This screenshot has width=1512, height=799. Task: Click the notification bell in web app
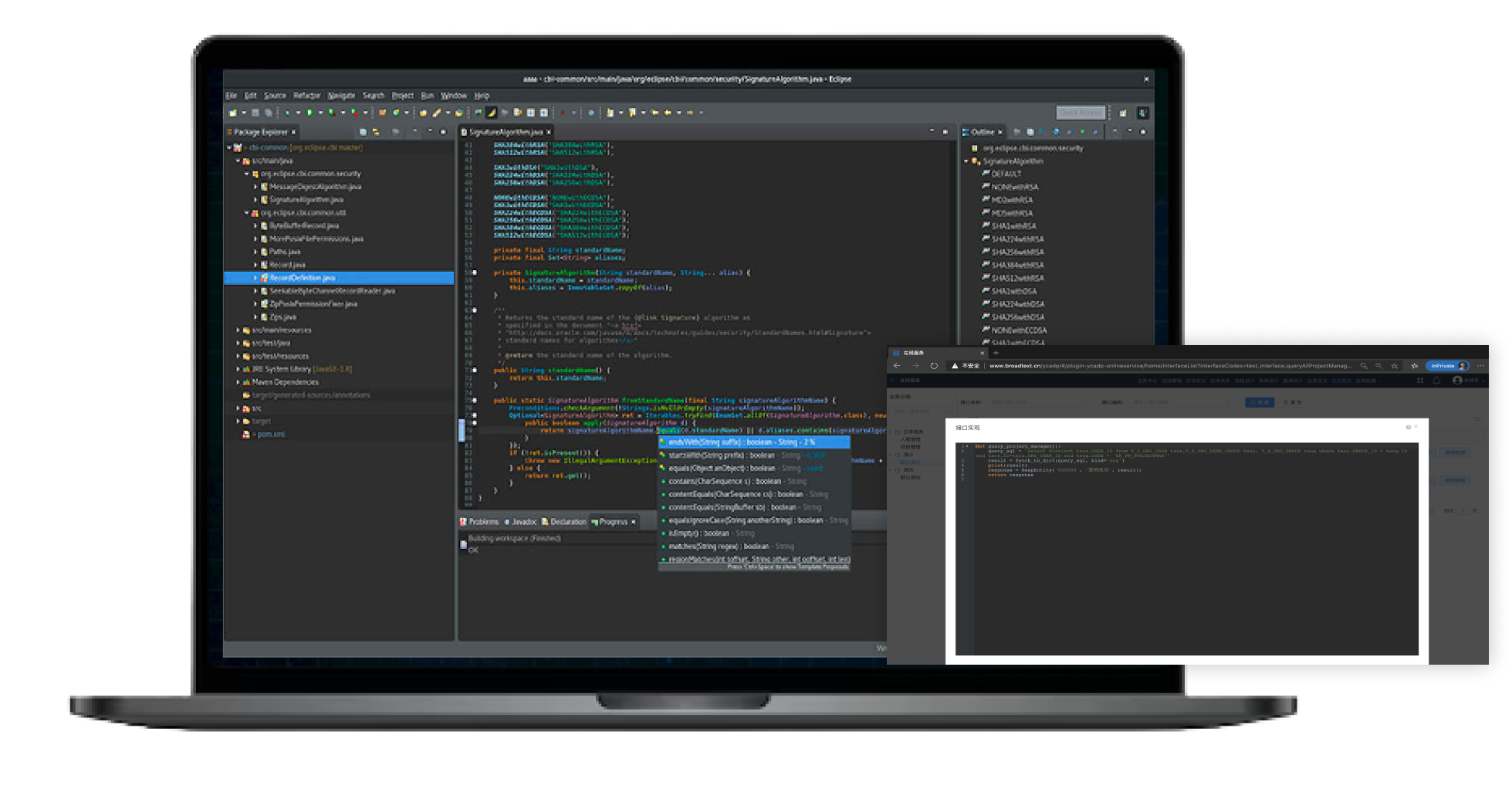tap(1436, 381)
